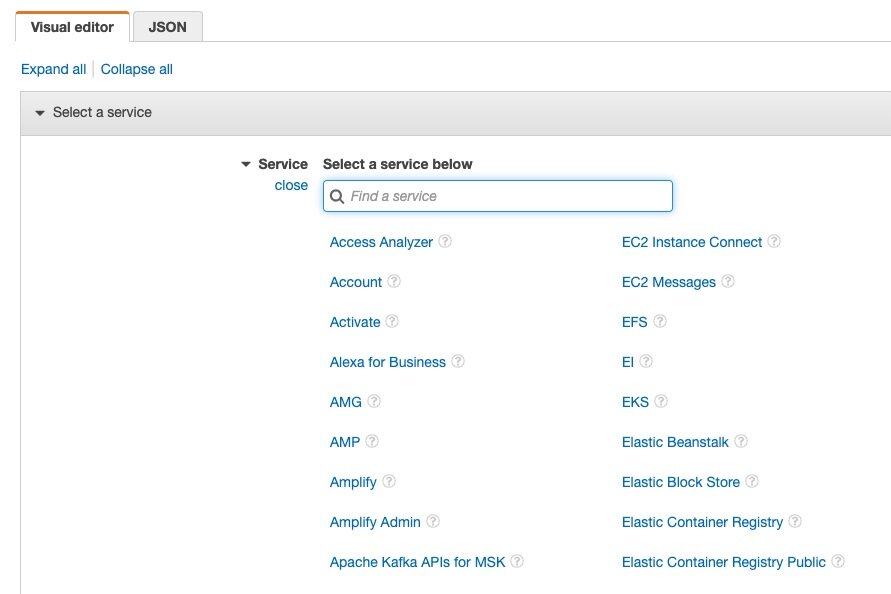Collapse the Service row triangle
Image resolution: width=891 pixels, height=594 pixels.
pos(246,164)
